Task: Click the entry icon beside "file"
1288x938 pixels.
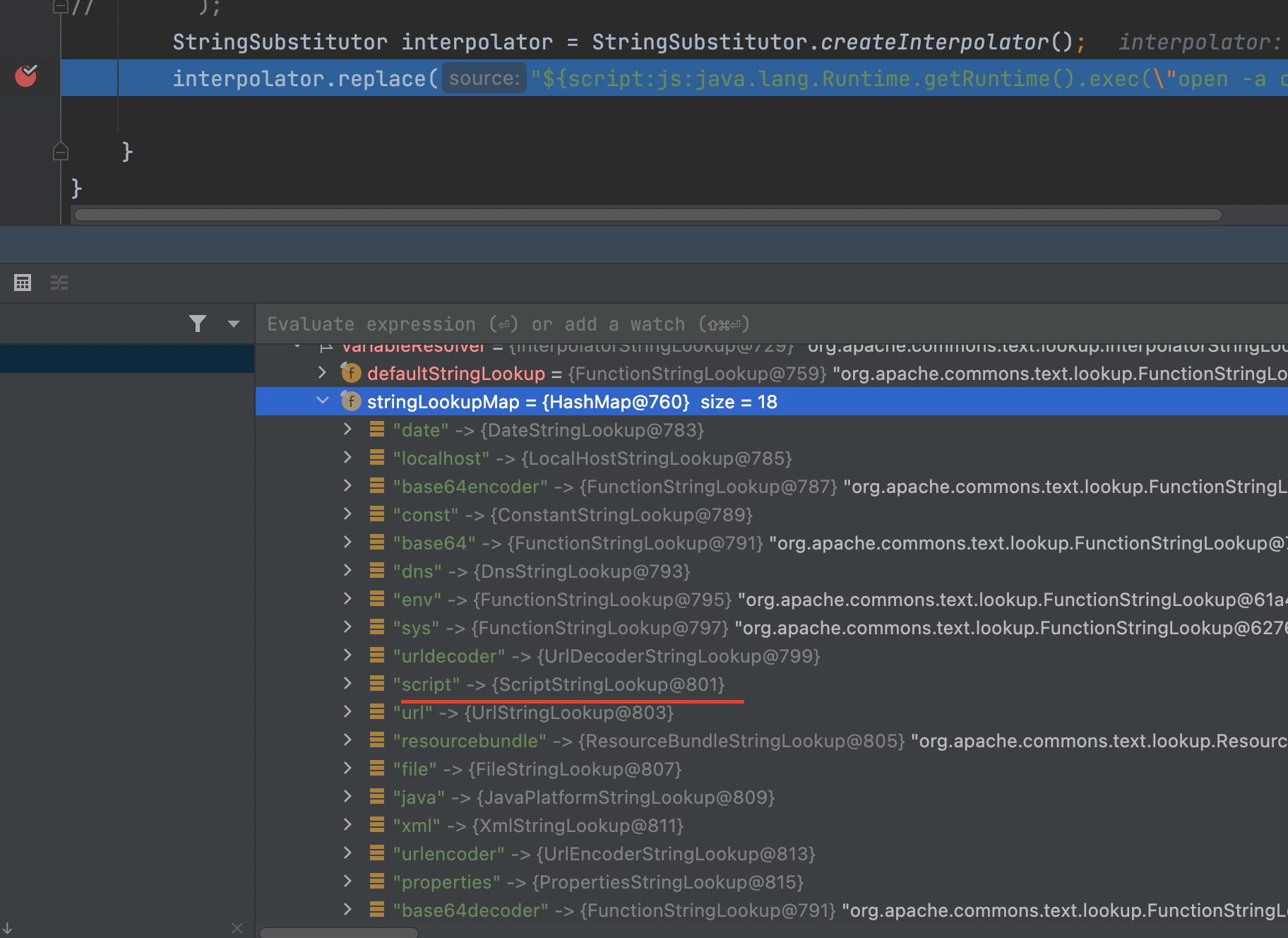Action: 377,768
